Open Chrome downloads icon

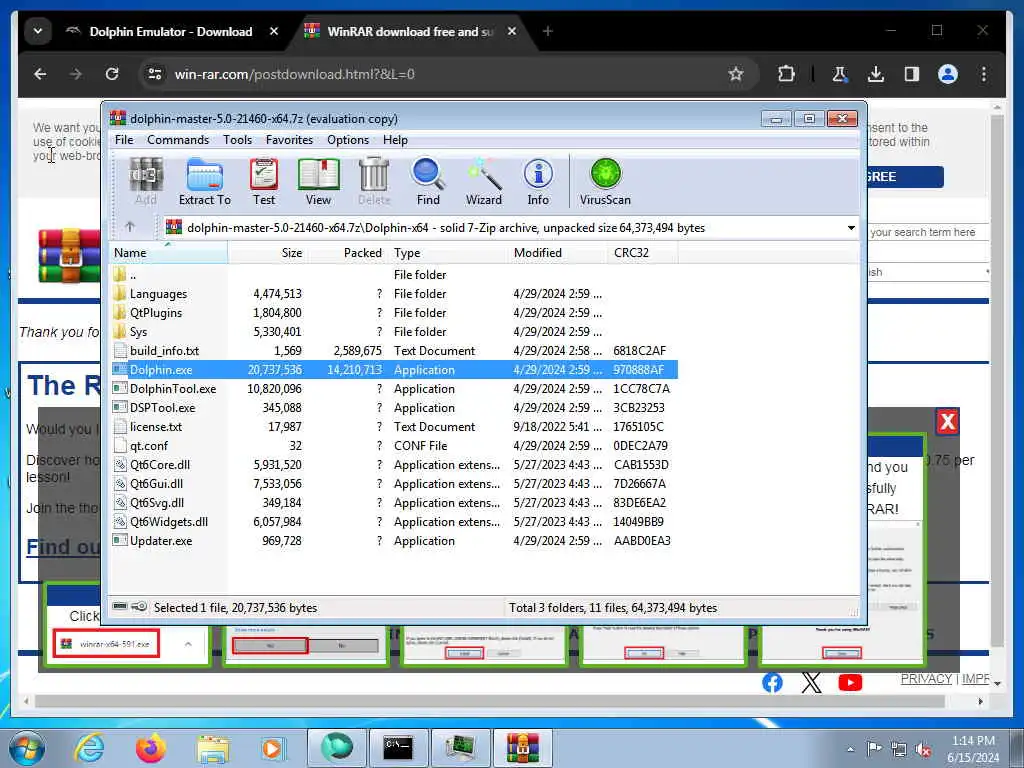[x=876, y=74]
